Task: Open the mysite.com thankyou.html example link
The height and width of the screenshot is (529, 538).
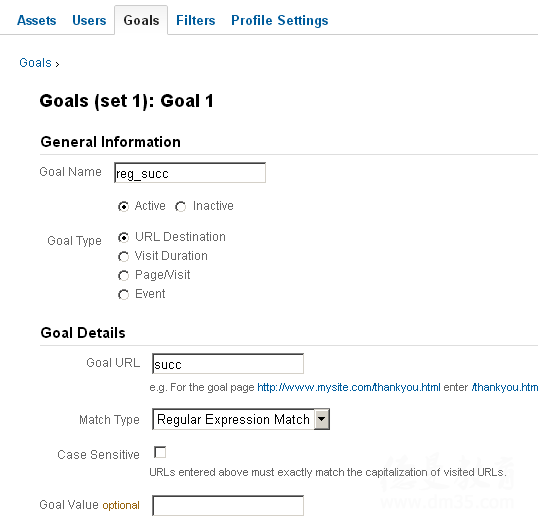Action: [x=349, y=387]
